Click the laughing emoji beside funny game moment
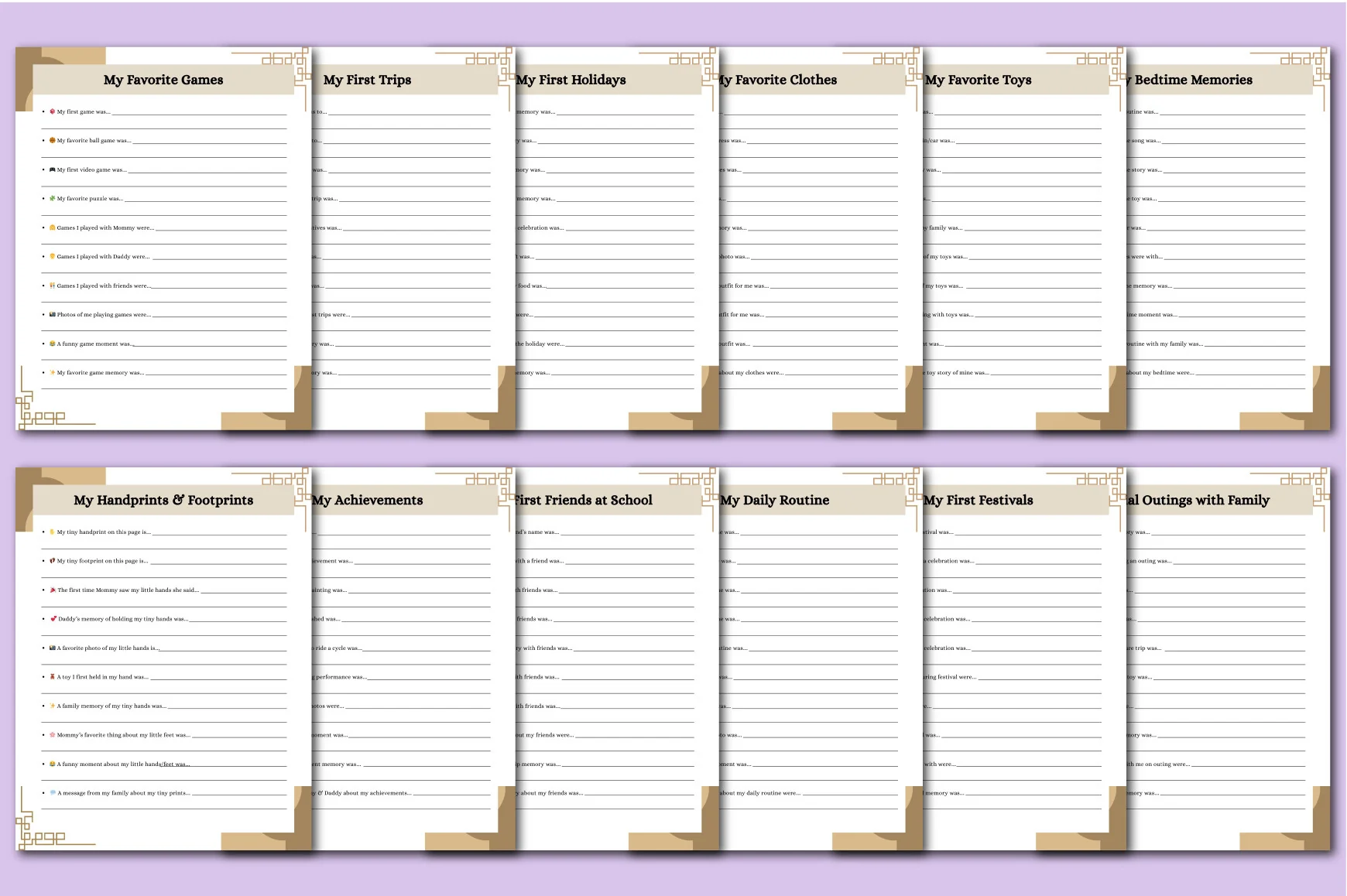Image resolution: width=1347 pixels, height=896 pixels. [53, 344]
